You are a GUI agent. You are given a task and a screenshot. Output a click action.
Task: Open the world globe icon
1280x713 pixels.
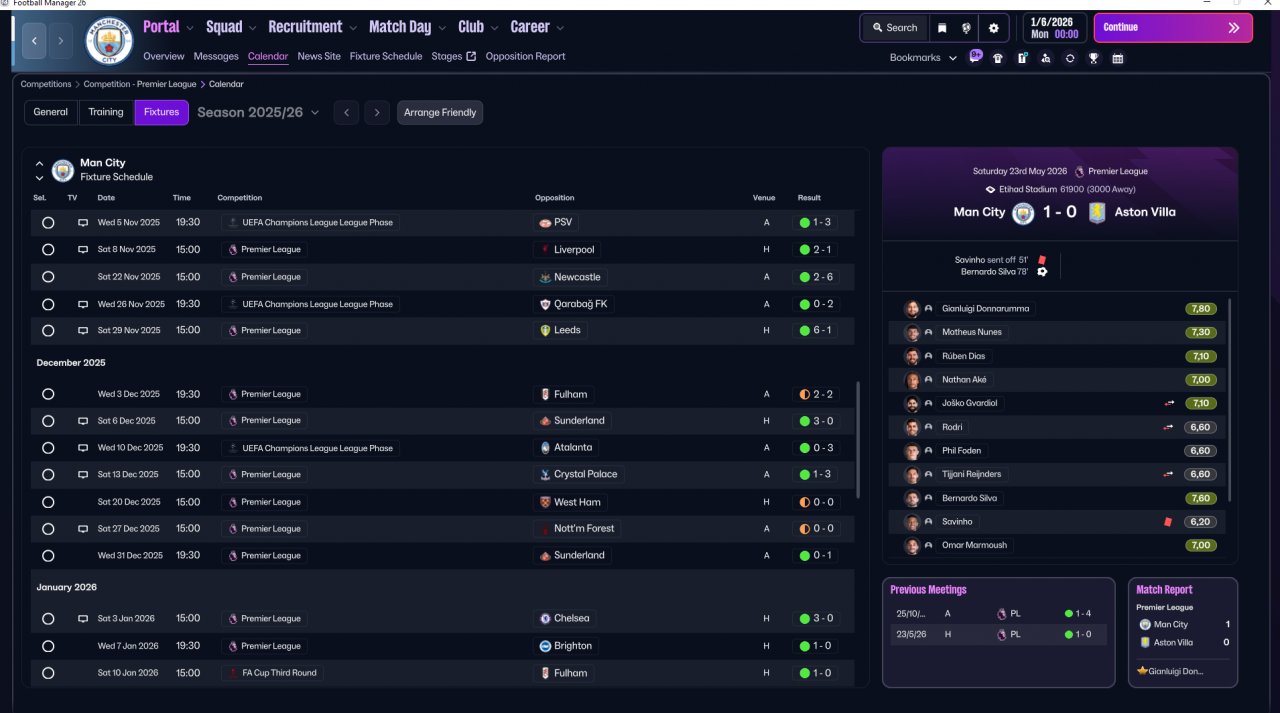pyautogui.click(x=966, y=28)
